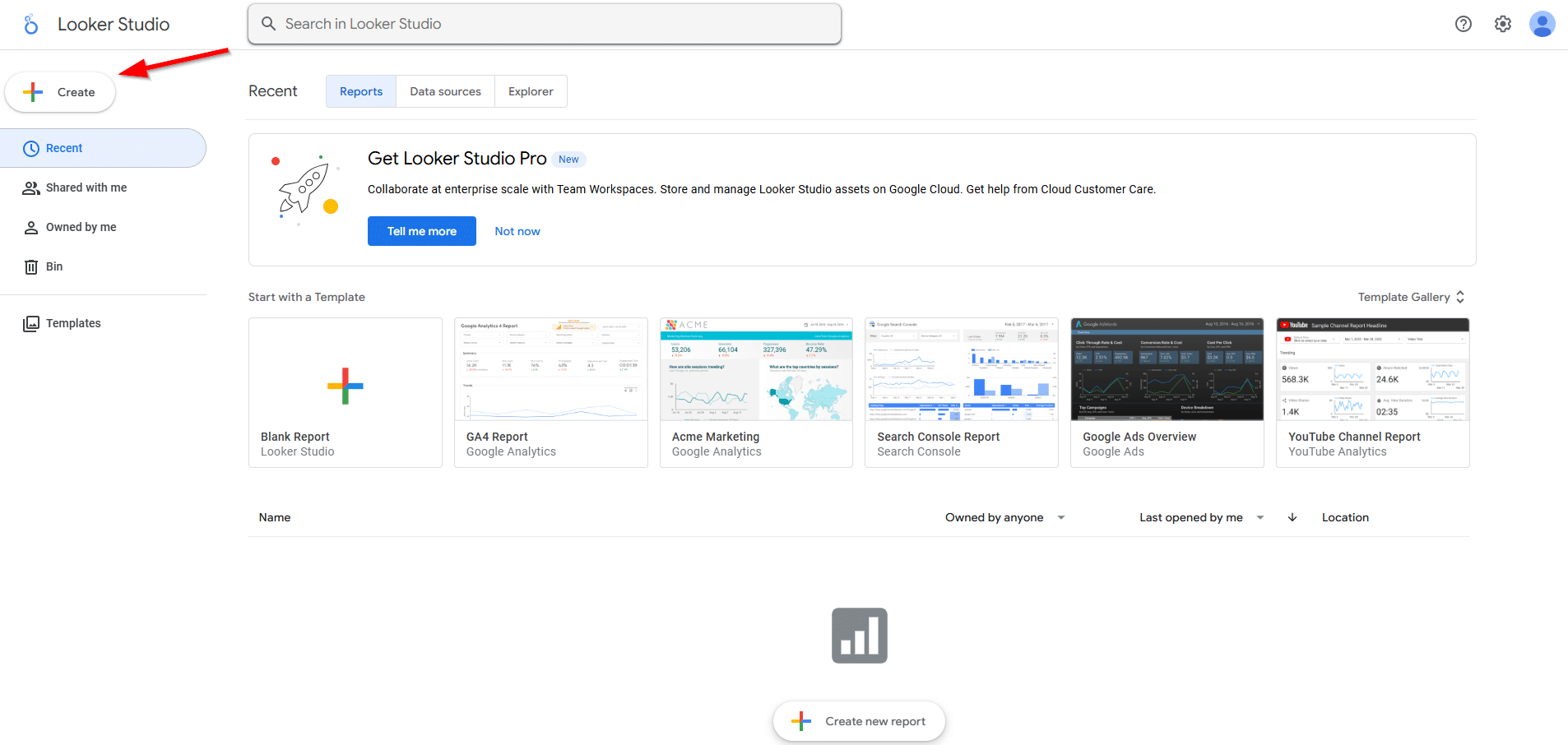Screen dimensions: 1568x745
Task: Click the Create button
Action: point(60,92)
